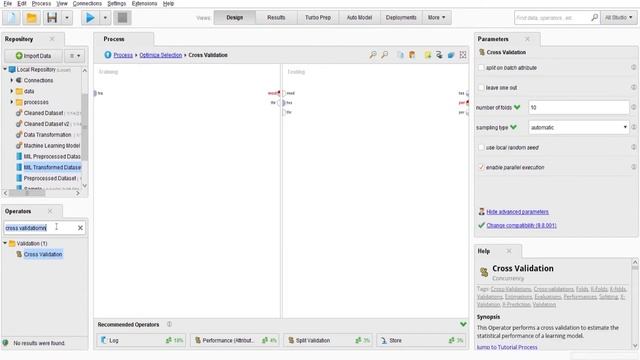640x360 pixels.
Task: Clear the operators search with the X icon
Action: (80, 228)
